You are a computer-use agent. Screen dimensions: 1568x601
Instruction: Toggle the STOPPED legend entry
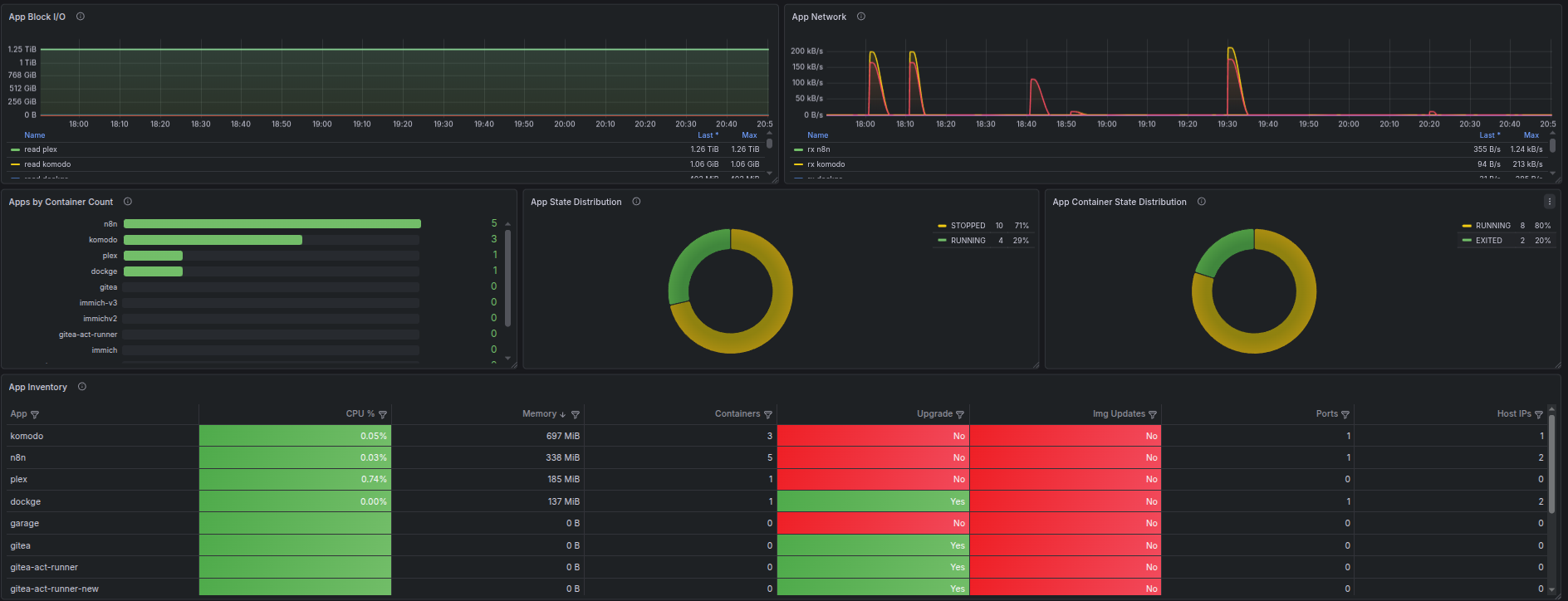968,226
